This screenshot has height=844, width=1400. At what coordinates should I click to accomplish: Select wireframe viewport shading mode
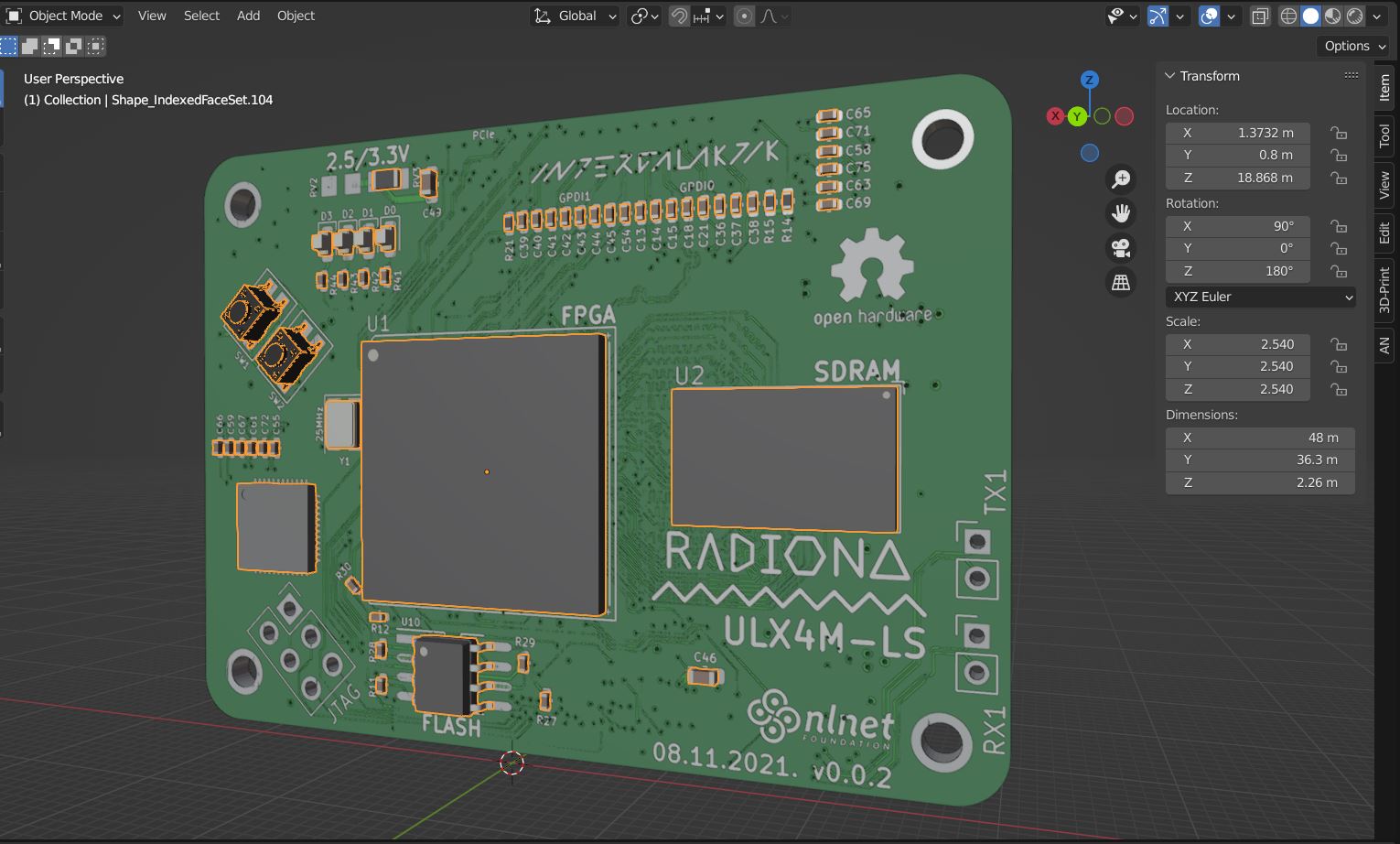(x=1288, y=16)
